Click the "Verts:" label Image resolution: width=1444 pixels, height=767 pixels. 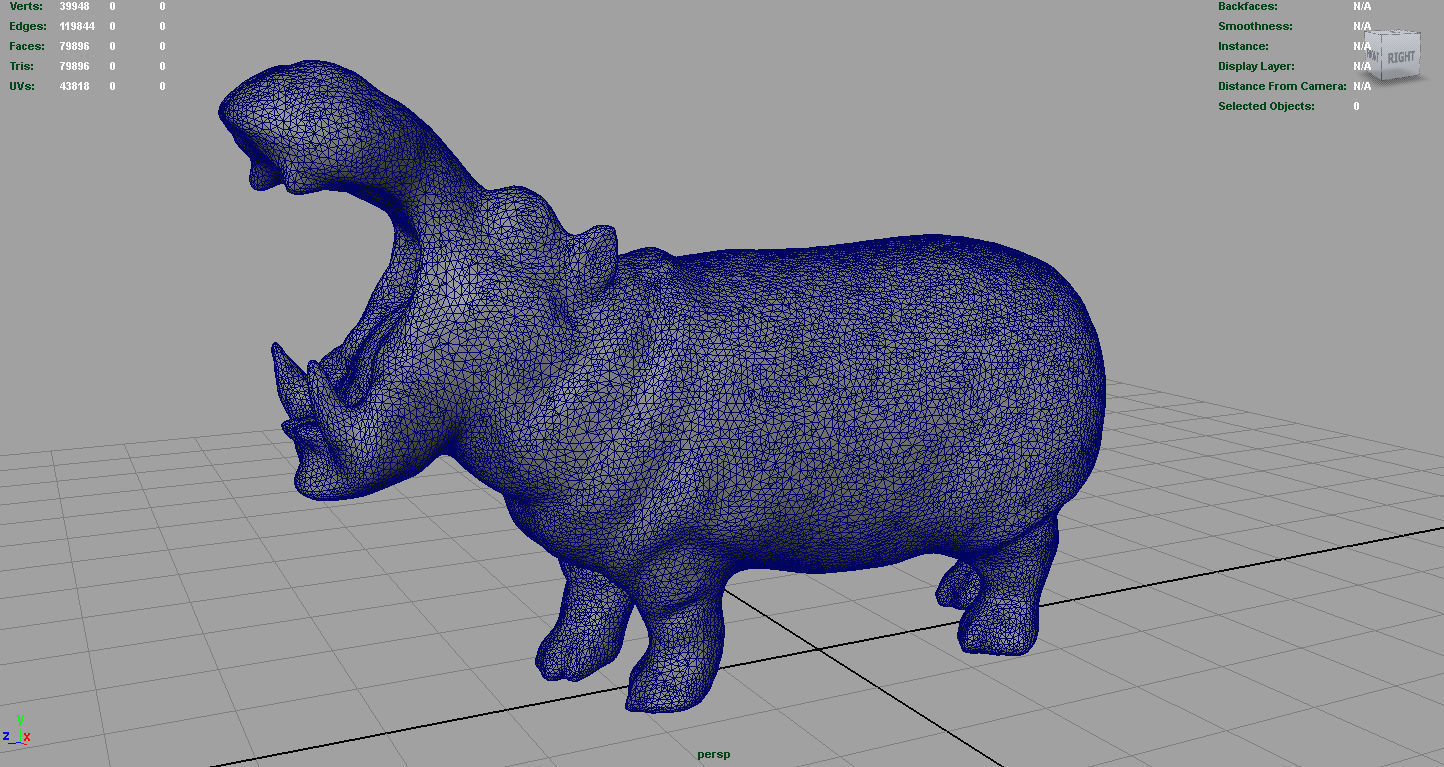(26, 6)
